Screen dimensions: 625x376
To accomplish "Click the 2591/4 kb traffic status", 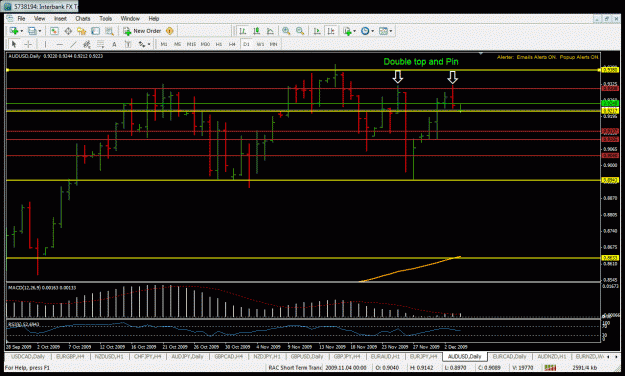I will tap(584, 368).
